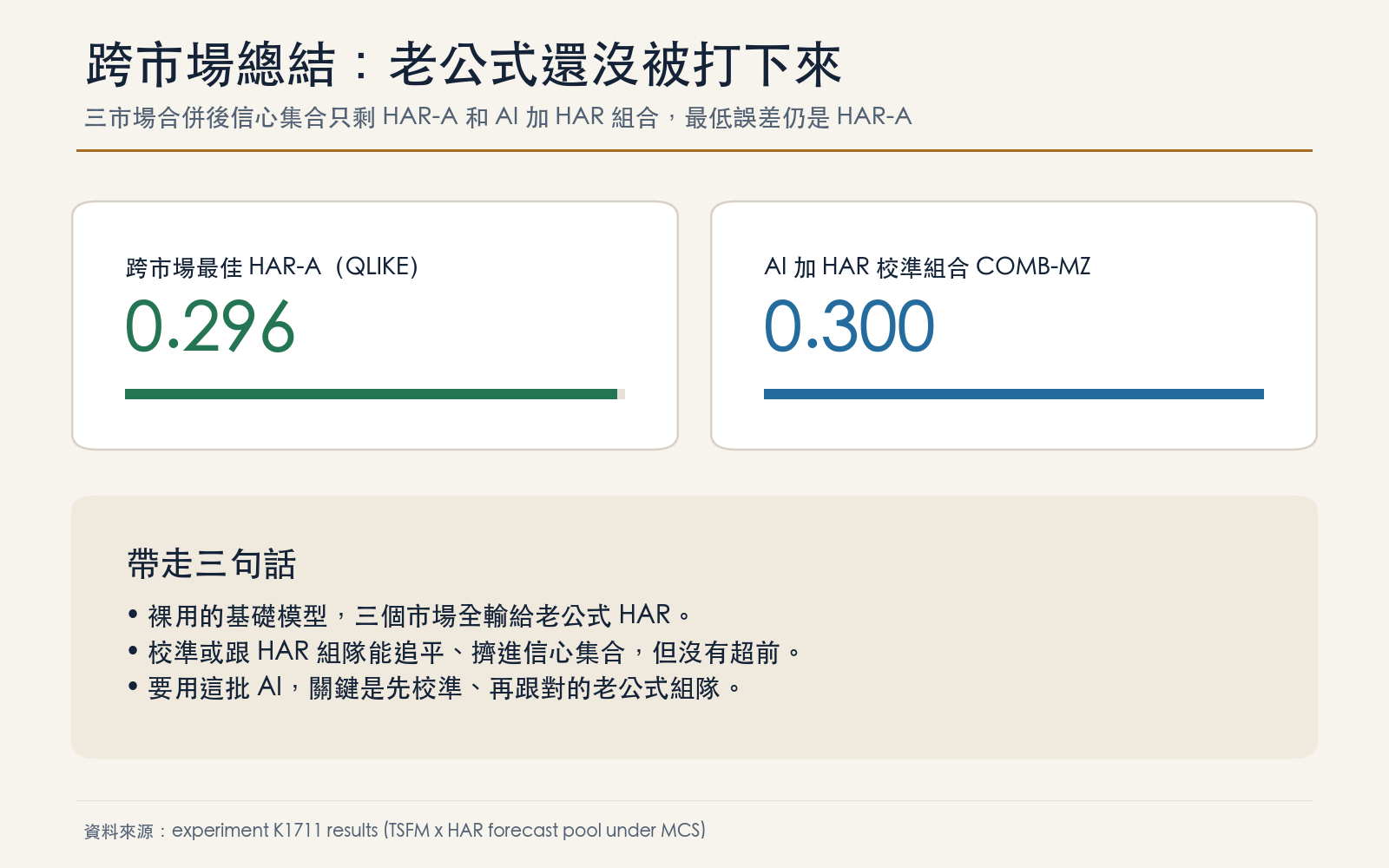The width and height of the screenshot is (1389, 868).
Task: Click the label 跨市場最佳 HAR-A (QLIKE)
Action: pyautogui.click(x=272, y=266)
